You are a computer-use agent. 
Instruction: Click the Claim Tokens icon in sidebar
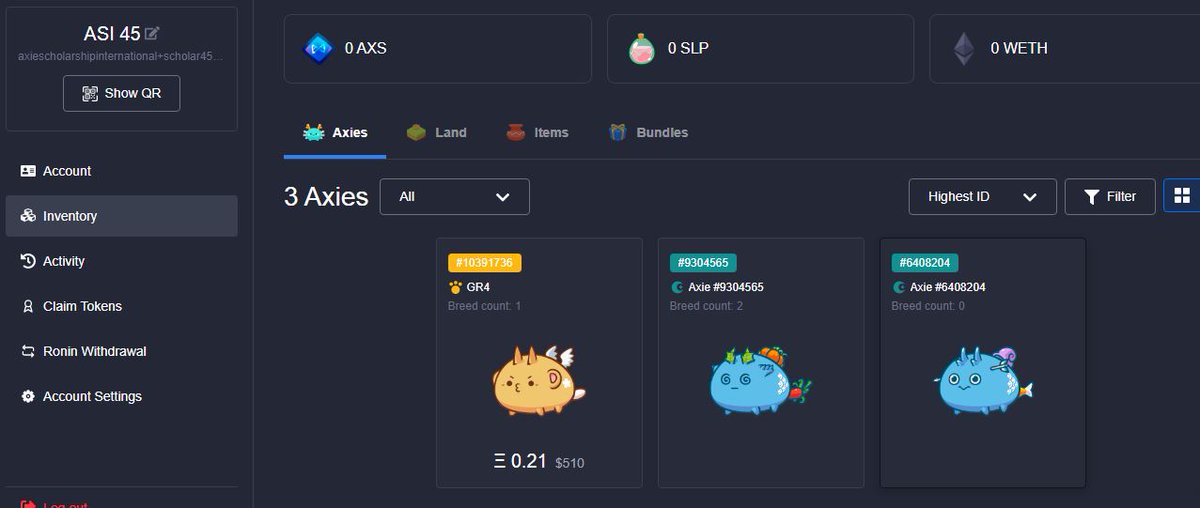(28, 306)
